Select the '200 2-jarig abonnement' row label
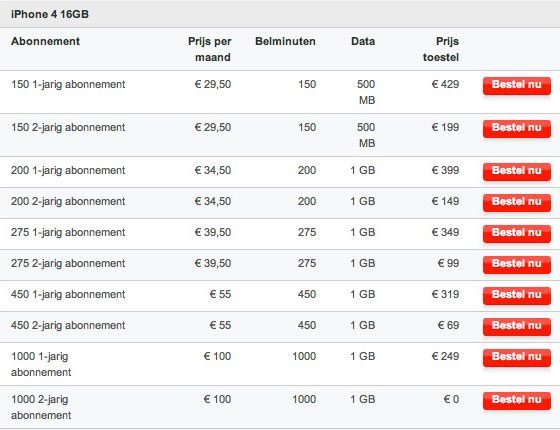560x430 pixels. click(68, 201)
